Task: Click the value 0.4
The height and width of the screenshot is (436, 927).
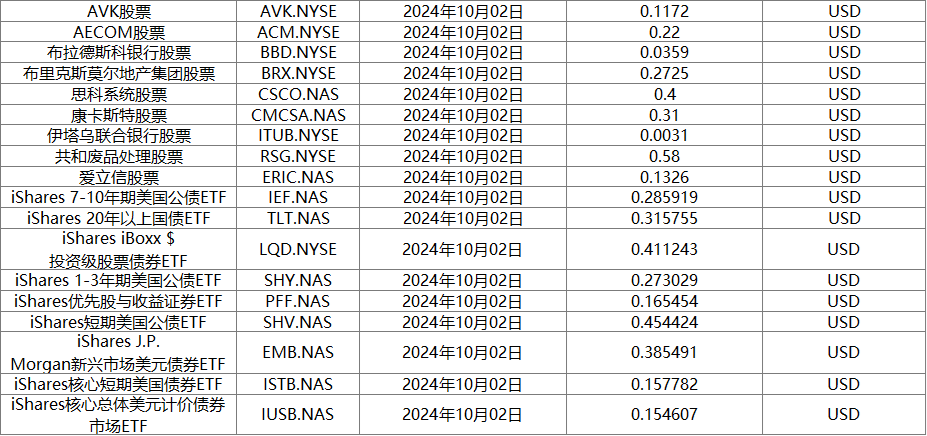Action: 665,94
